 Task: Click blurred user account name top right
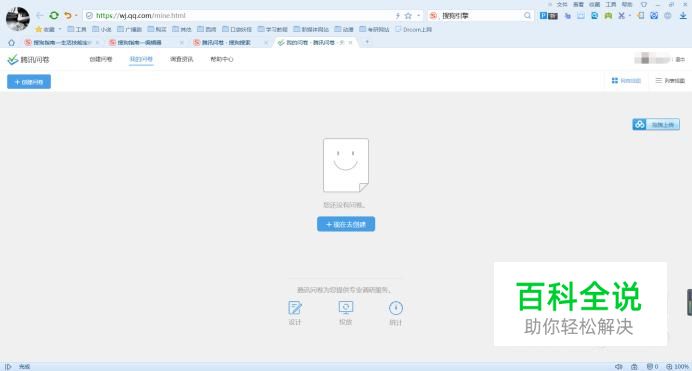tap(651, 59)
